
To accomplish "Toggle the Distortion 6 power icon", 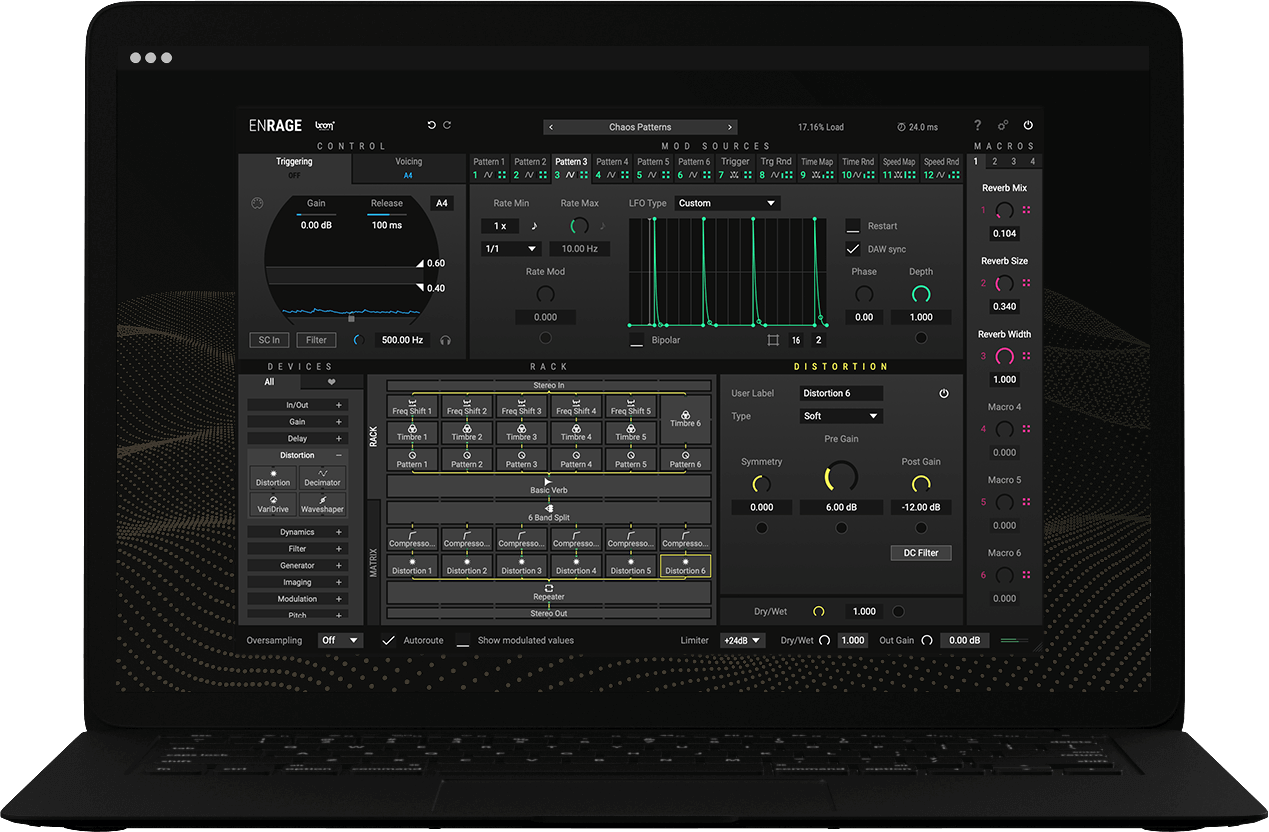I will [943, 394].
